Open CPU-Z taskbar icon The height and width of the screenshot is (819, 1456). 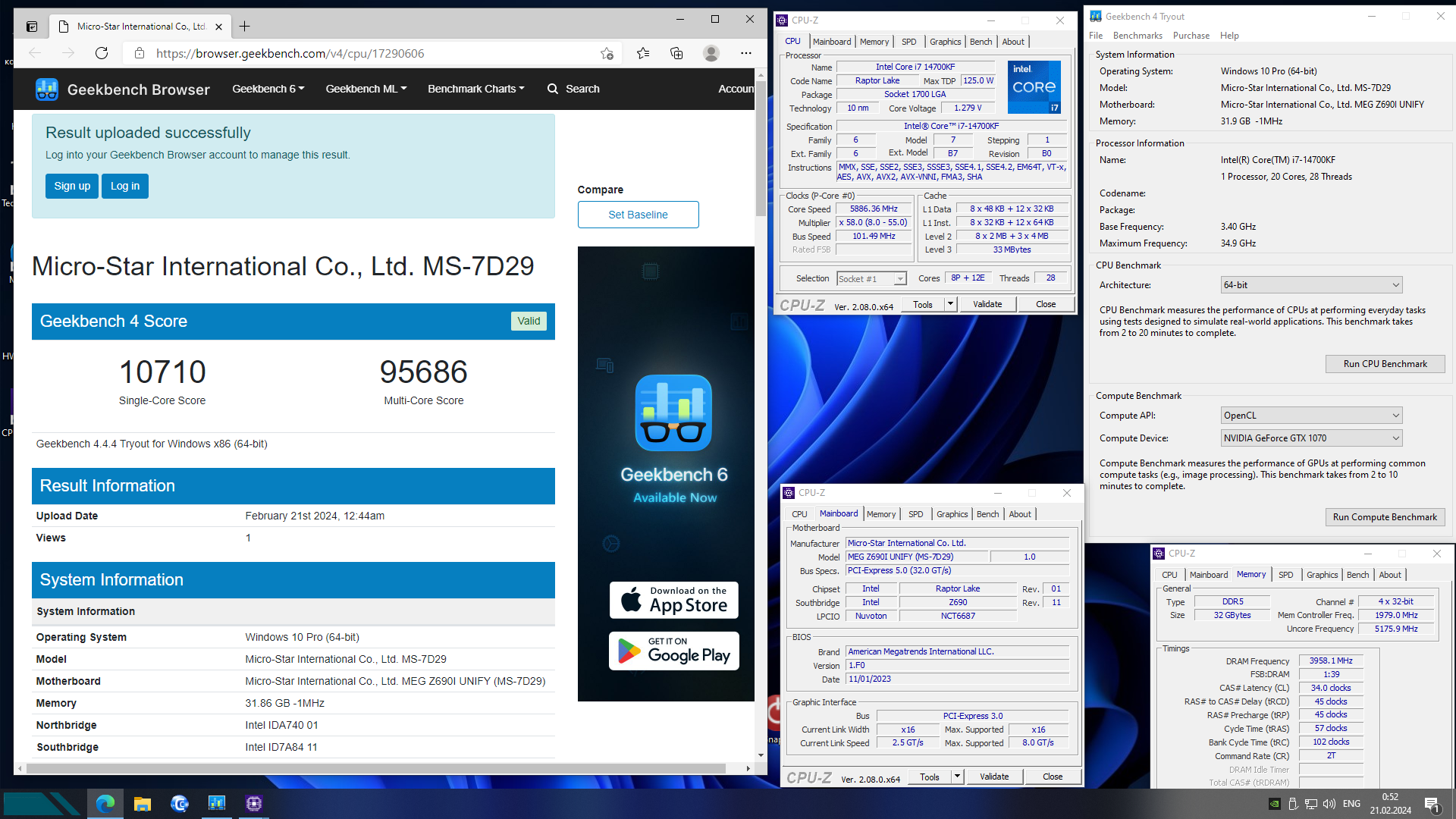[254, 803]
